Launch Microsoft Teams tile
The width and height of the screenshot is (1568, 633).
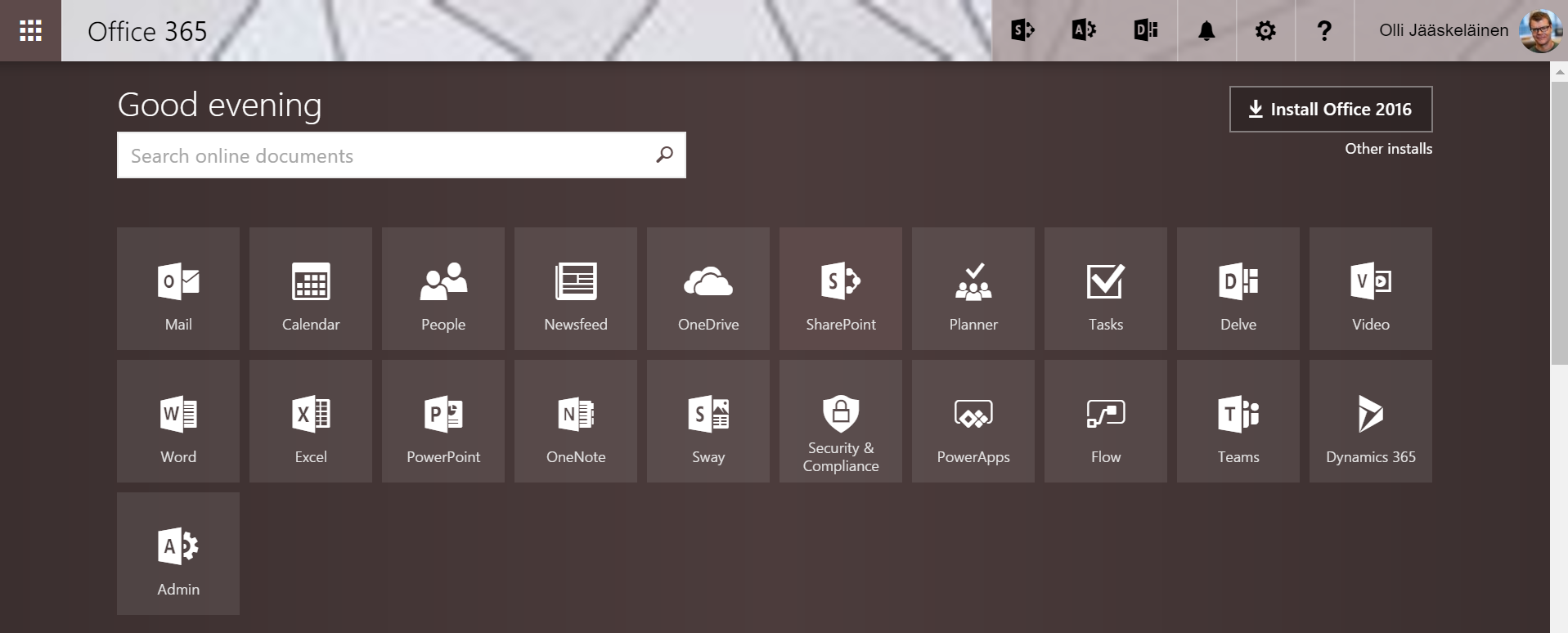pyautogui.click(x=1238, y=421)
